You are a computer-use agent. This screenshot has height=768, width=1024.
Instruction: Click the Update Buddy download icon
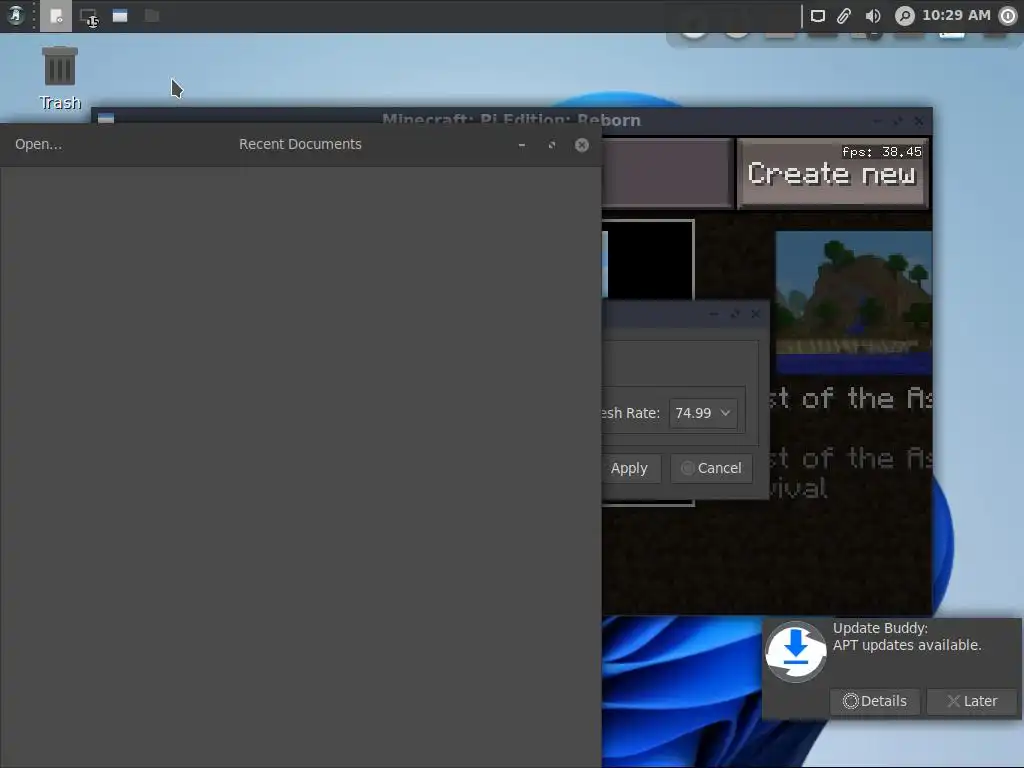(795, 651)
